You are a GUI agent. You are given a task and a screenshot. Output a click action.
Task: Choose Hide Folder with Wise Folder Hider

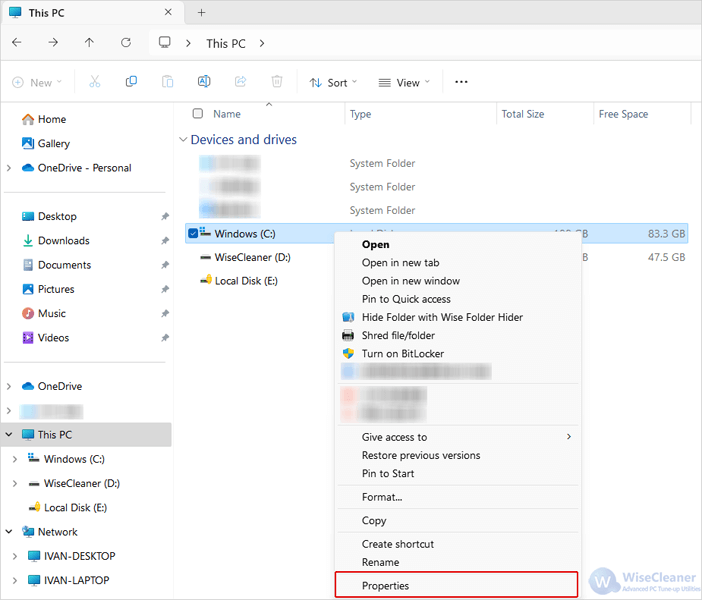(442, 317)
